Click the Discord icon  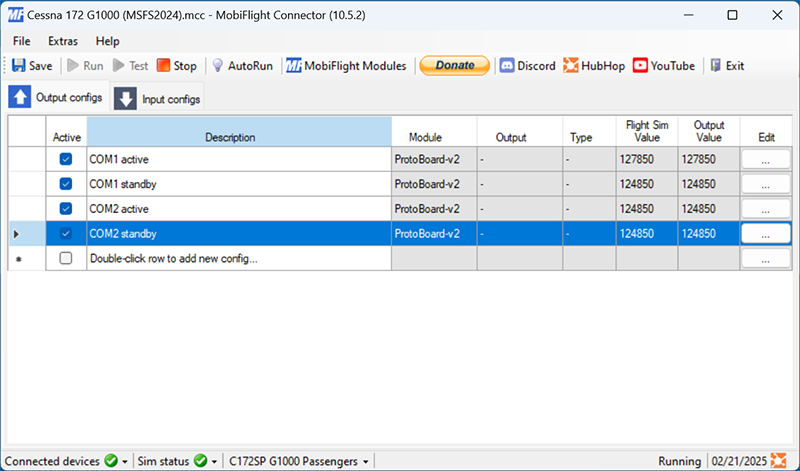tap(507, 65)
